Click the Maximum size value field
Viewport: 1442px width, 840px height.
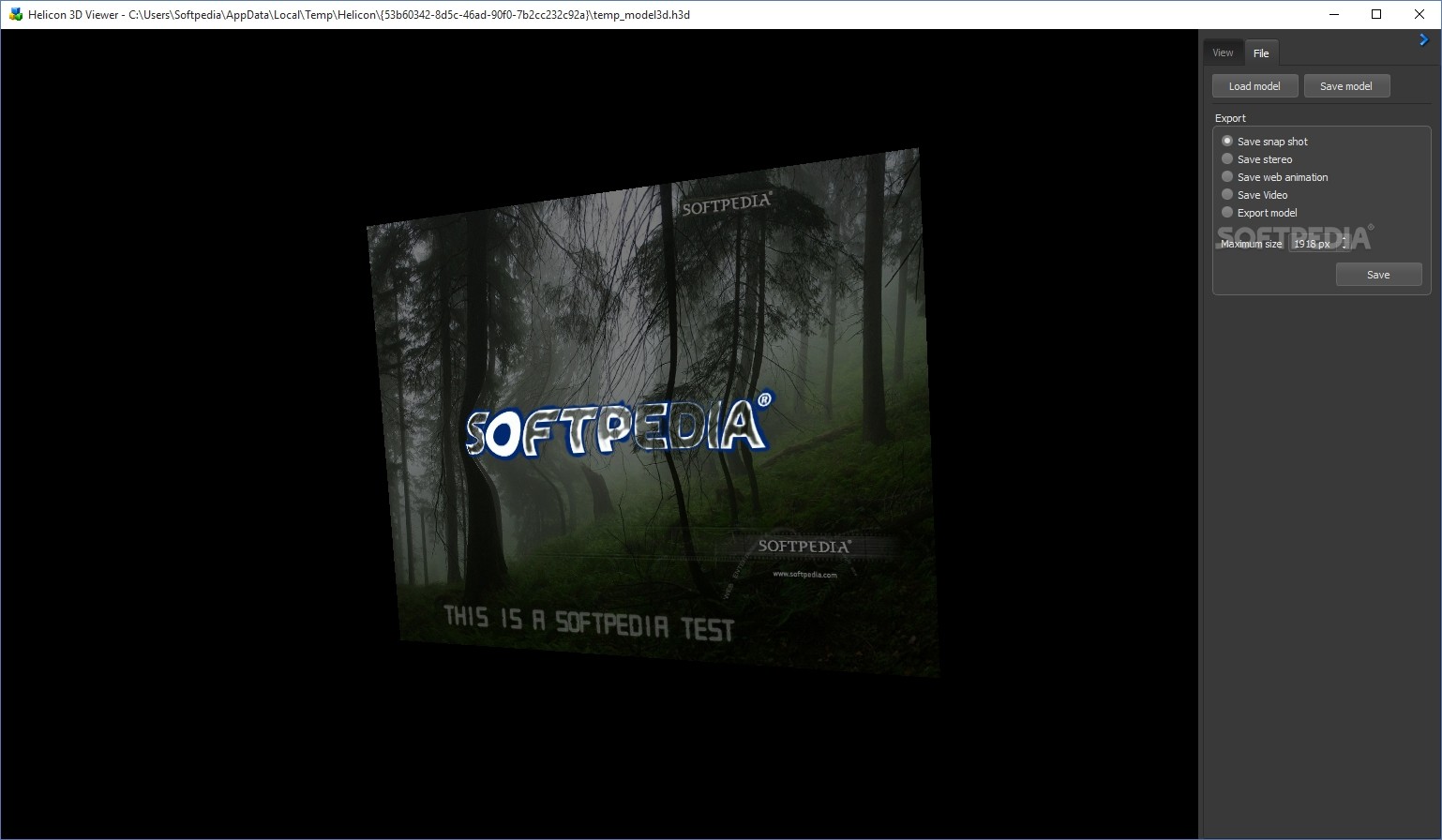point(1314,244)
